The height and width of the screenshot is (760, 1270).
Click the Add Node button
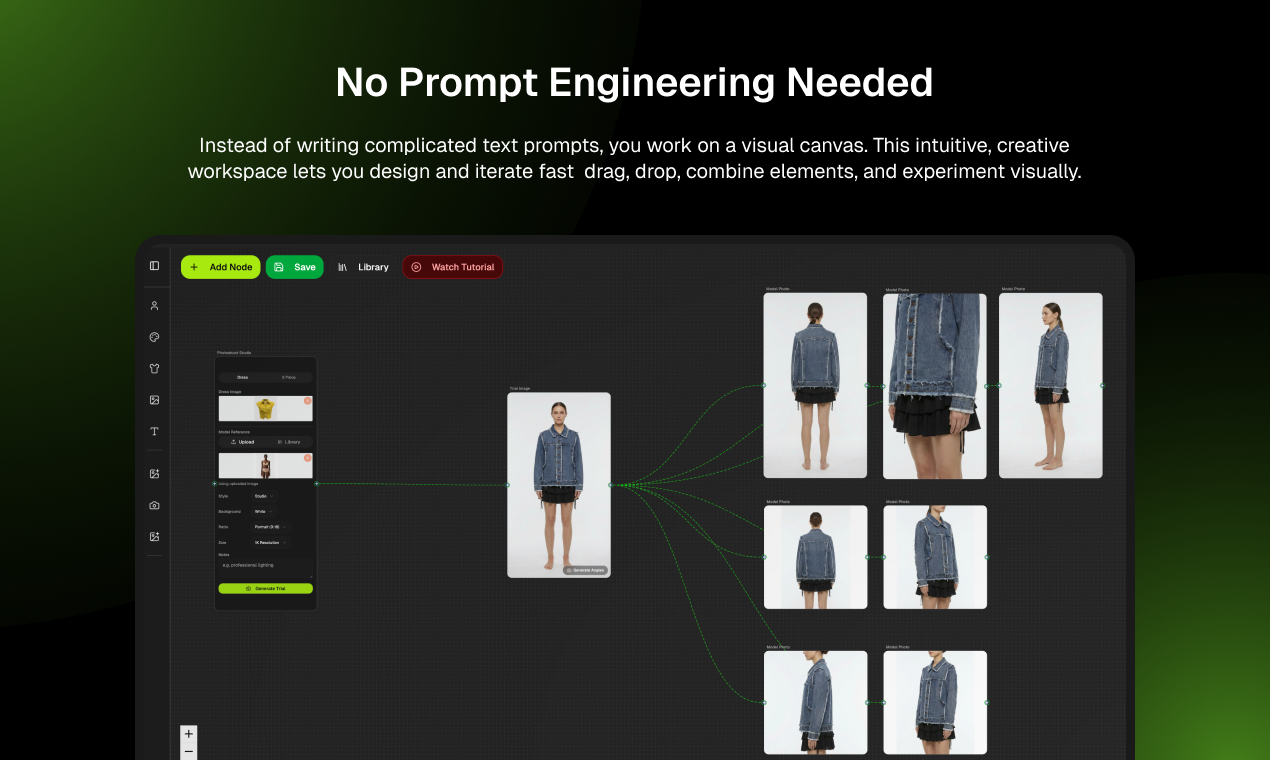221,267
